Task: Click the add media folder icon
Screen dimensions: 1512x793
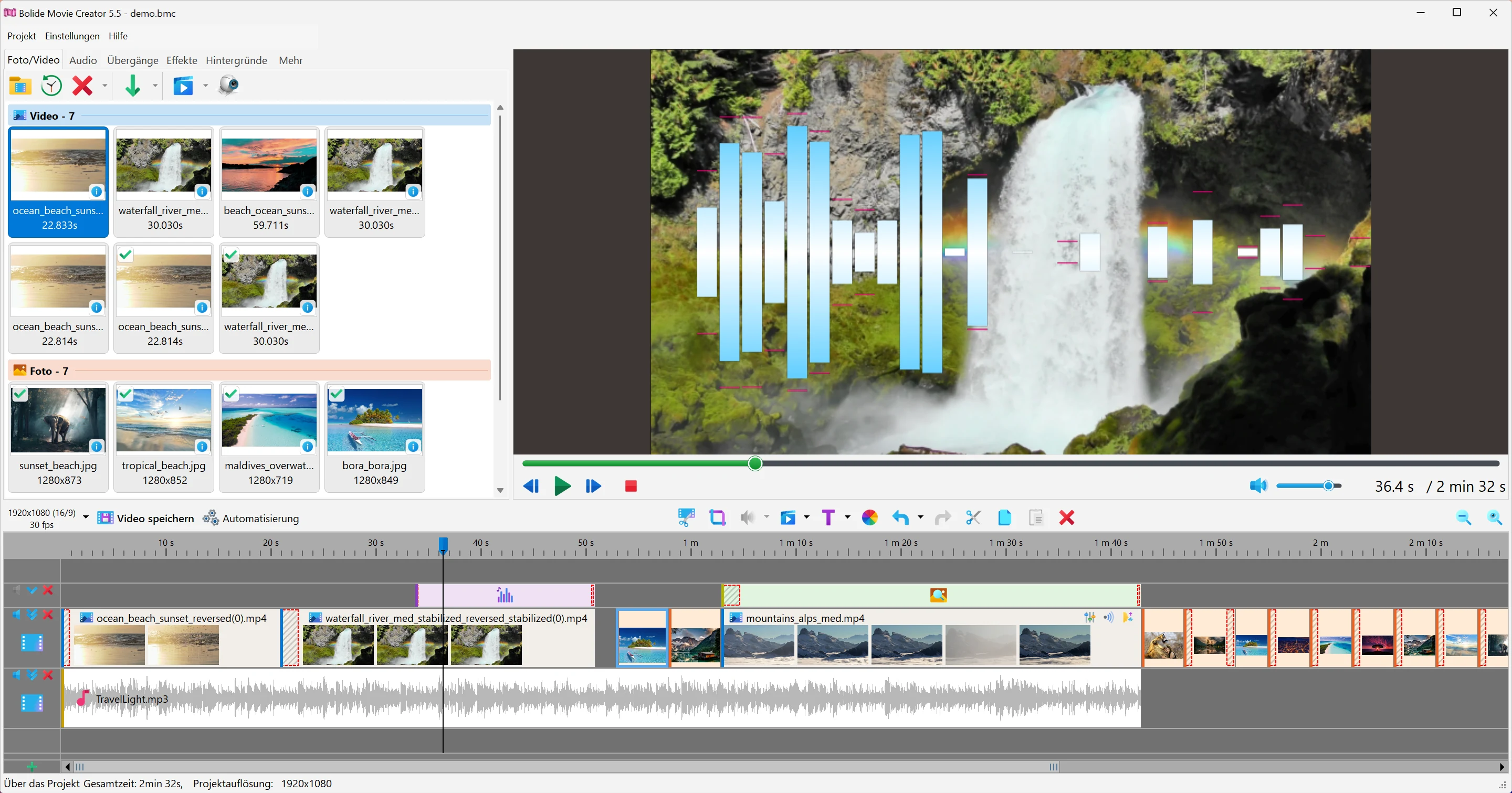Action: click(x=20, y=86)
